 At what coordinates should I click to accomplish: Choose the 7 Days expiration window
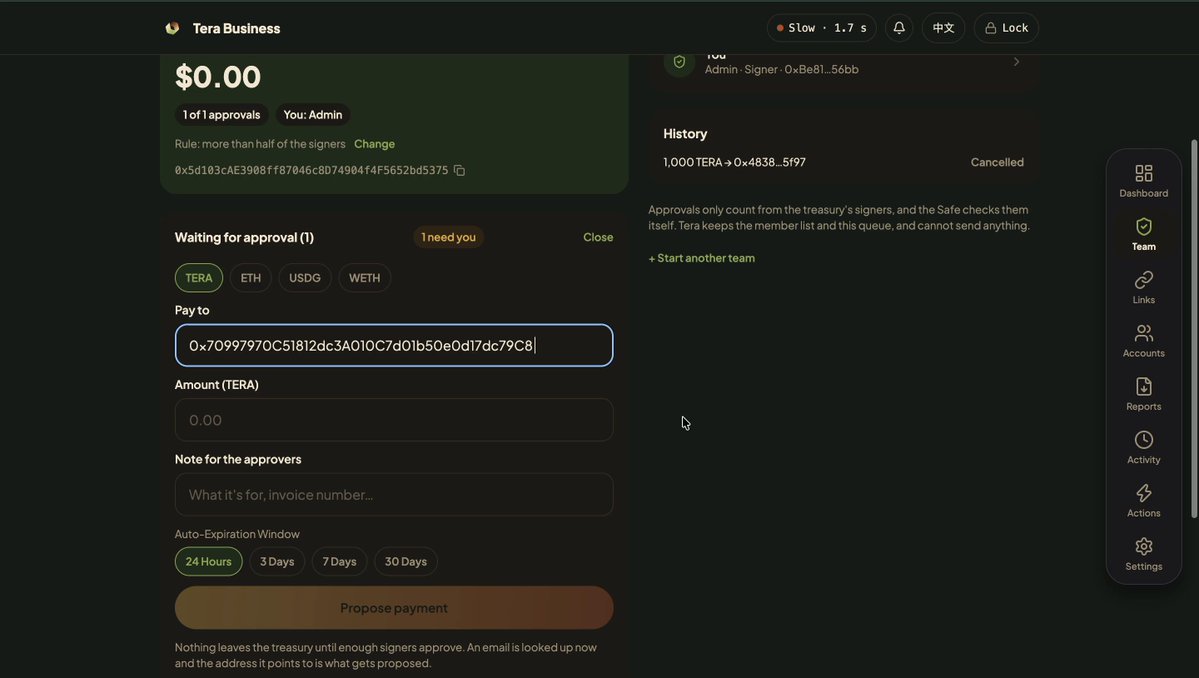(339, 561)
